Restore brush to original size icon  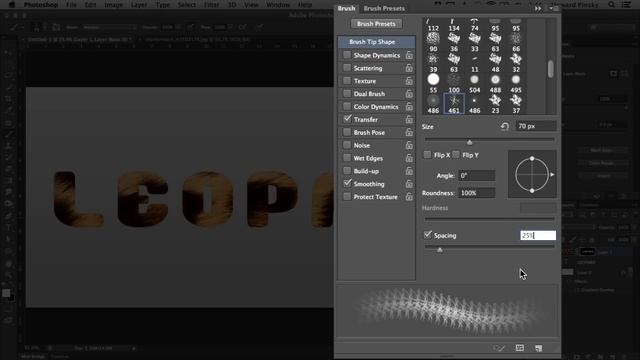tap(505, 127)
